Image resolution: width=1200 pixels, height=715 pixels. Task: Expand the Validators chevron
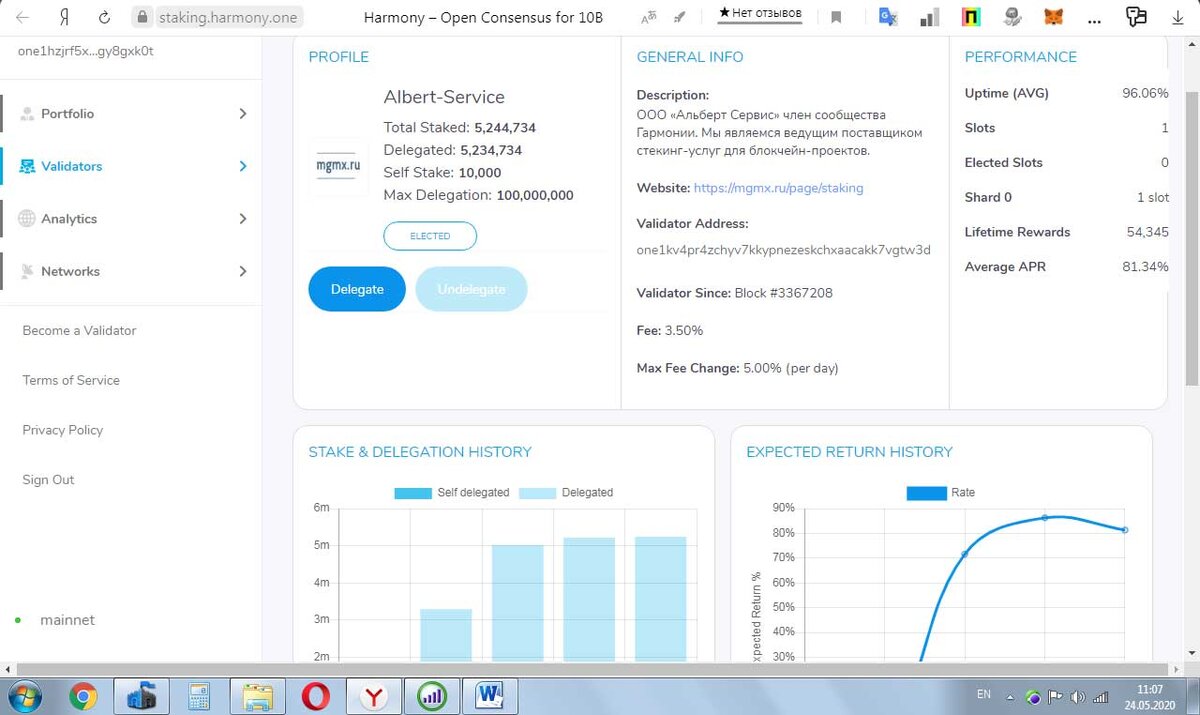242,166
